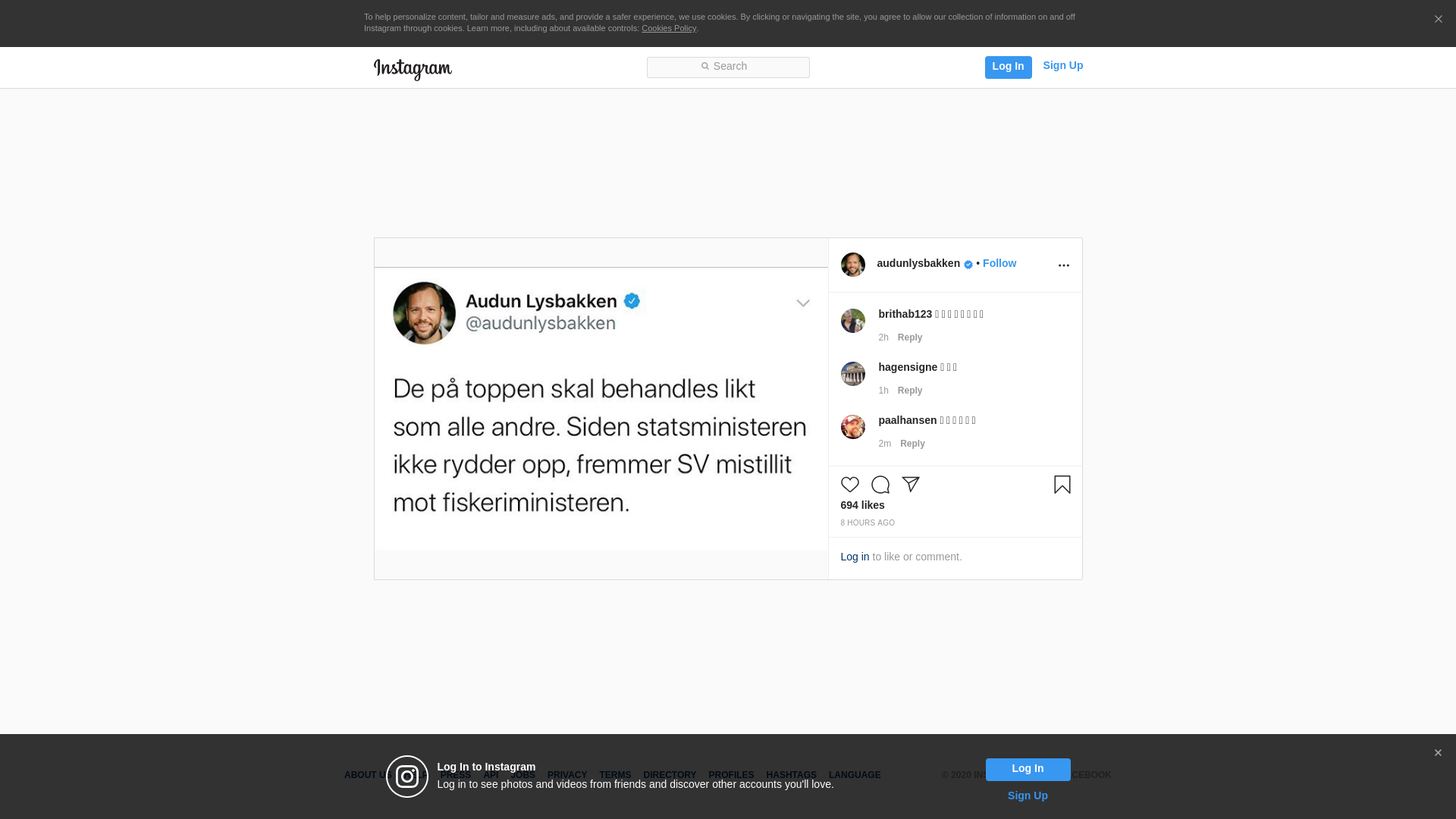Reply to hagensigne's comment
The height and width of the screenshot is (819, 1456).
(910, 391)
